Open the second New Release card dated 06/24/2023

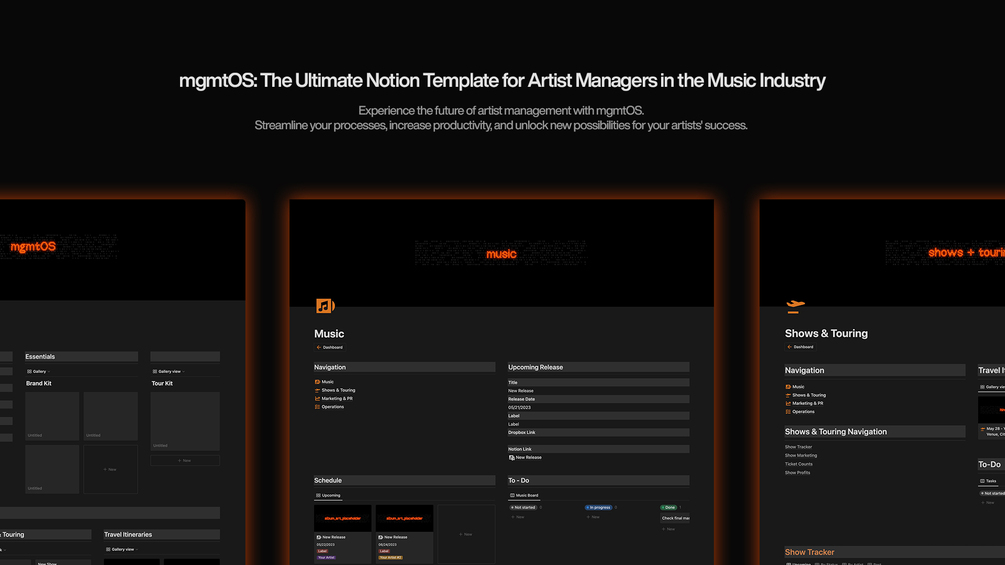point(404,534)
